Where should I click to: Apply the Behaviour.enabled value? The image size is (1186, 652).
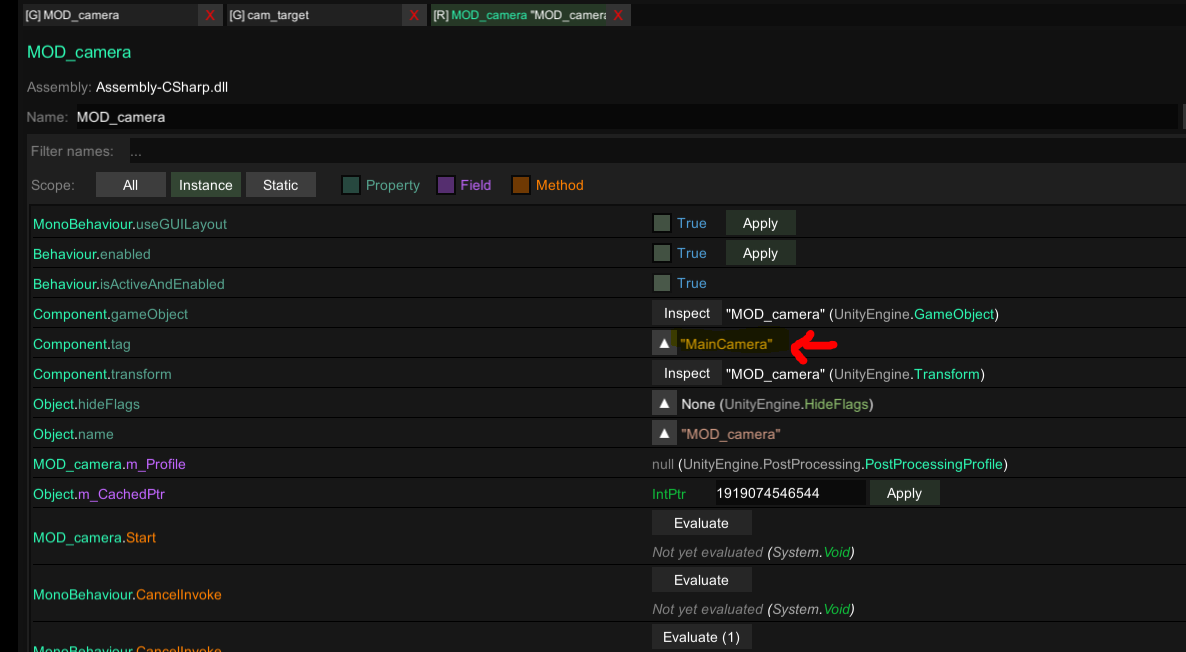[x=760, y=252]
